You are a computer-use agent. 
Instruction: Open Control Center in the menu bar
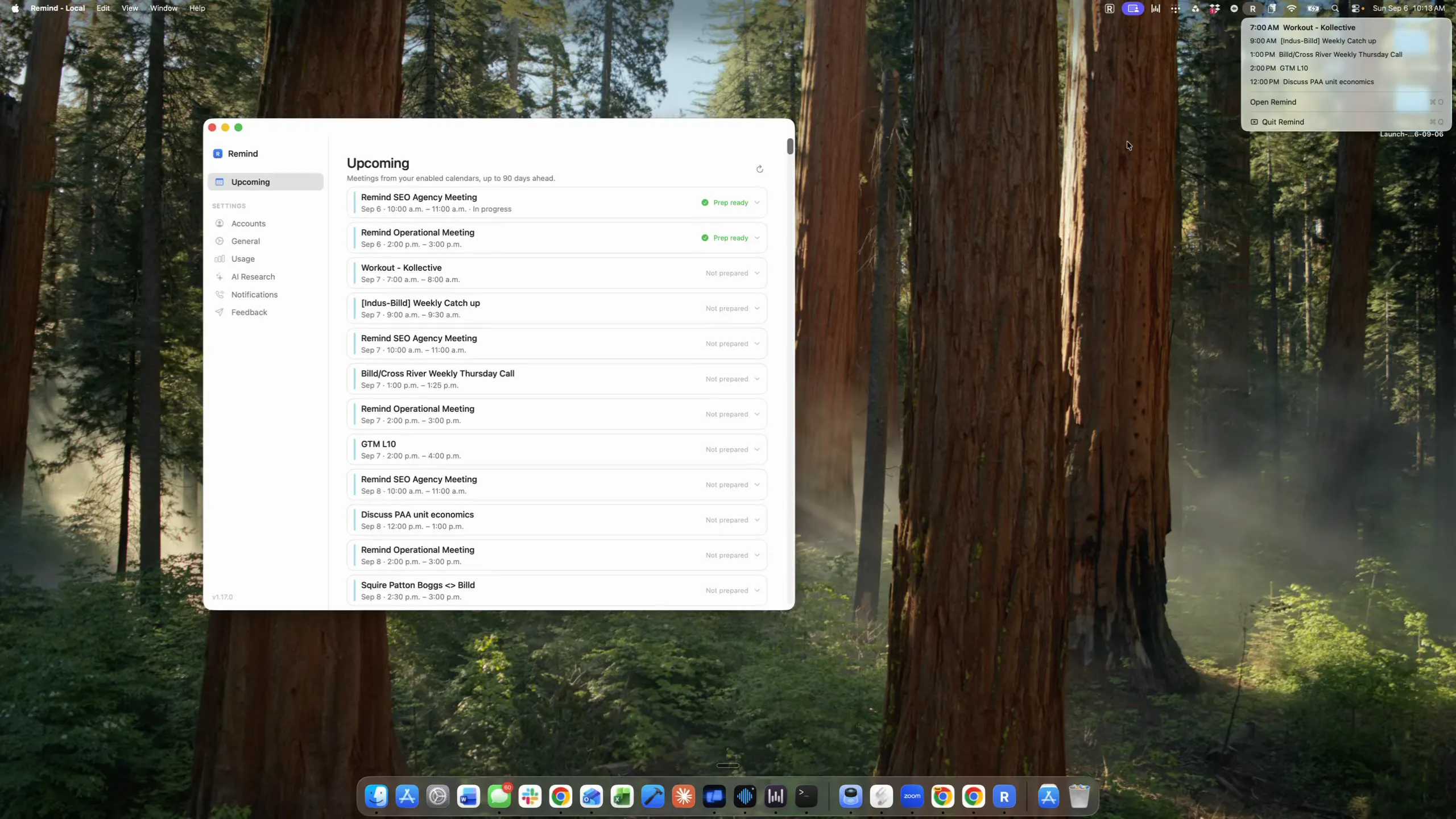pos(1357,9)
